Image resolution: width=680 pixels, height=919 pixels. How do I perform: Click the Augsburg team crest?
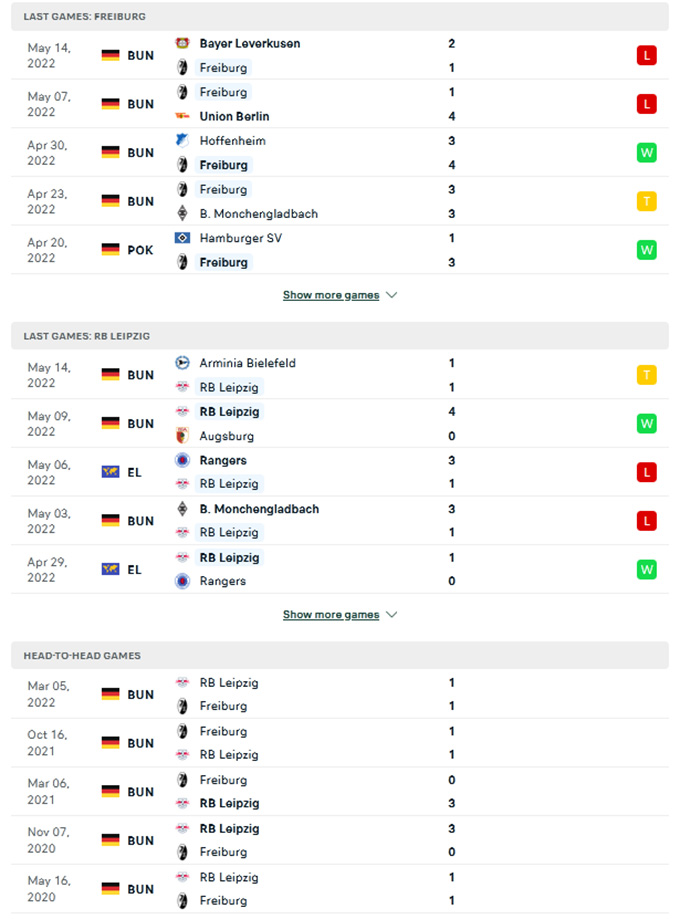pos(182,435)
